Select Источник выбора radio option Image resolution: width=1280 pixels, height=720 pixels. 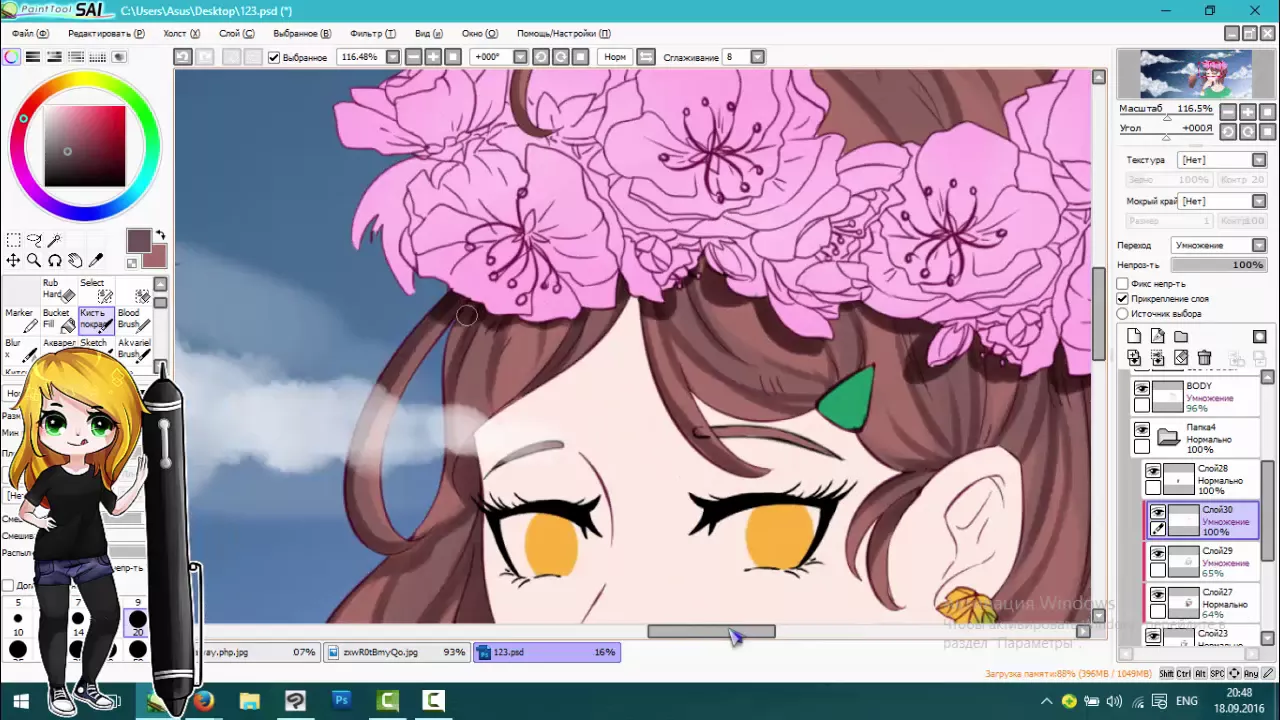point(1123,314)
